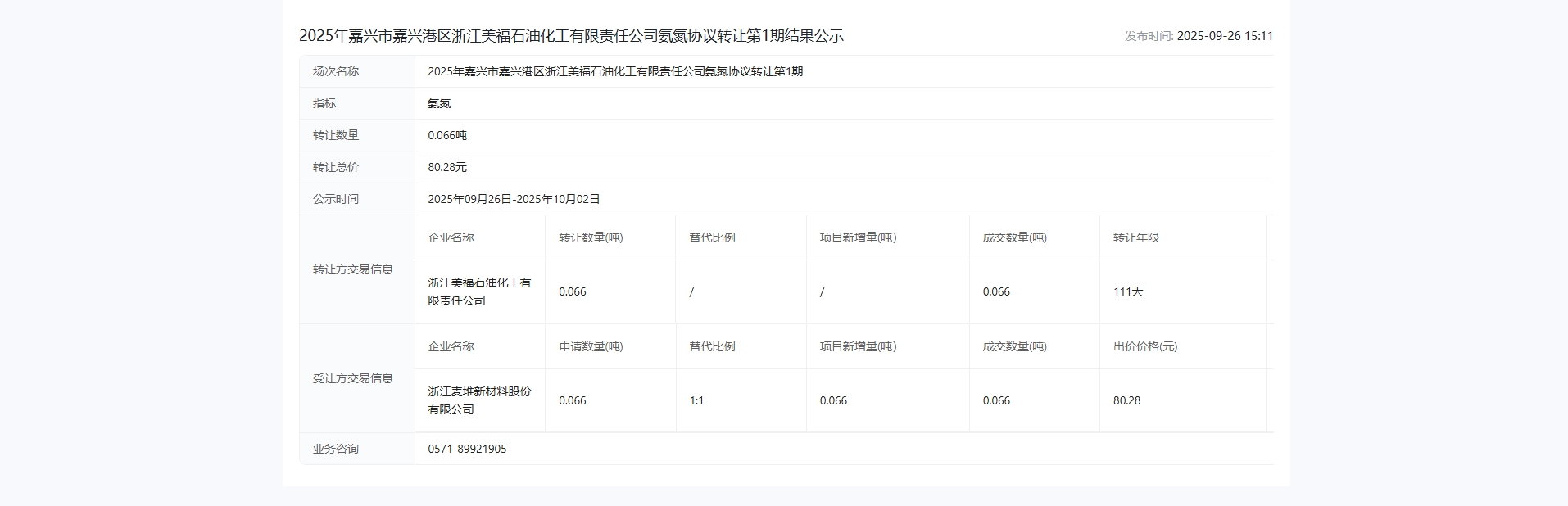Select the 受让方交易信息 row header

coord(353,378)
